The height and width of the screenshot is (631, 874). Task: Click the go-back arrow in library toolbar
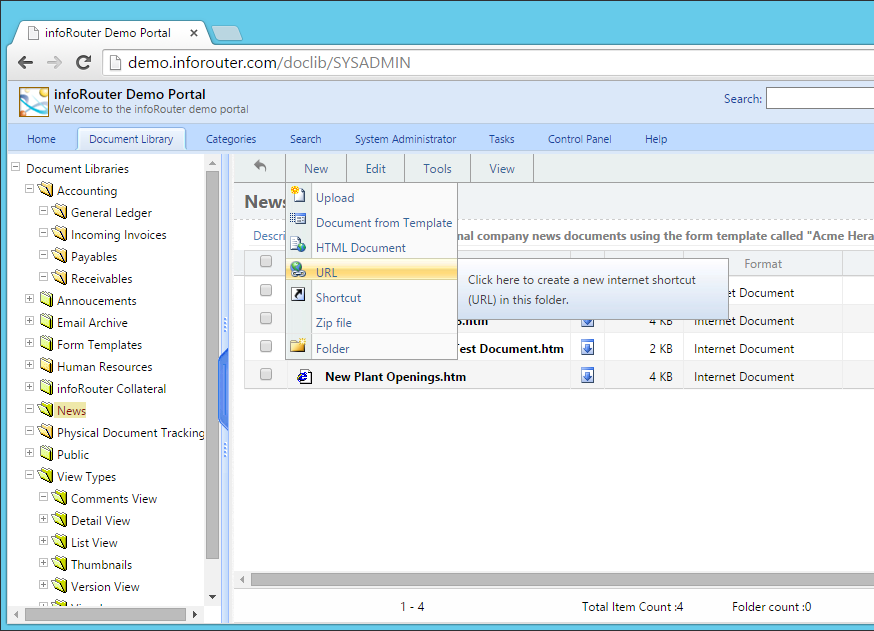(260, 166)
